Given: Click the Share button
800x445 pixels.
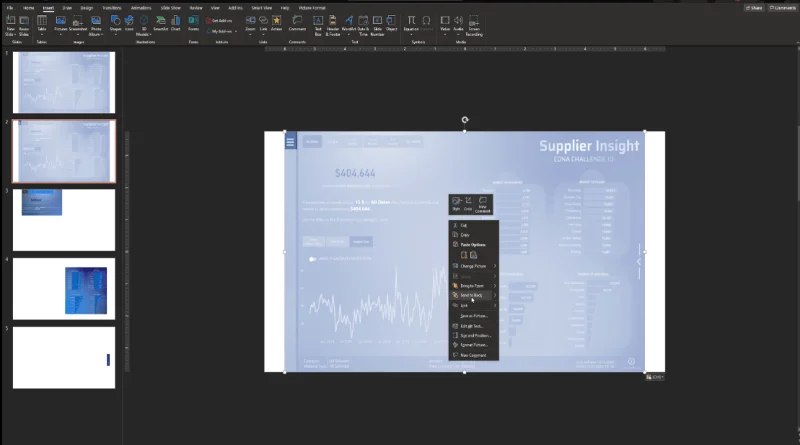Looking at the screenshot, I should 754,8.
